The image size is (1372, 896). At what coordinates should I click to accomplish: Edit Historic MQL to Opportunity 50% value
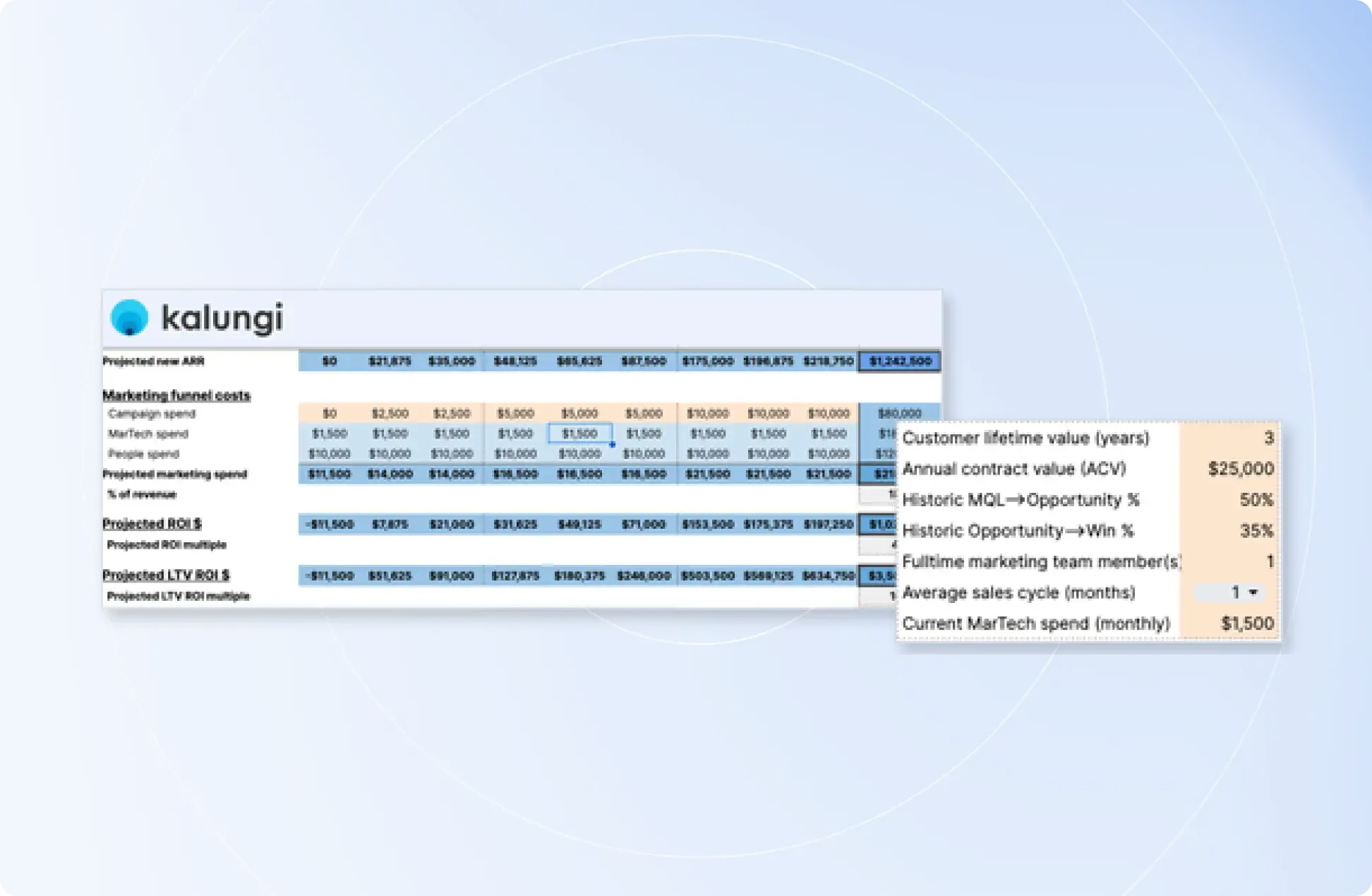point(1229,500)
